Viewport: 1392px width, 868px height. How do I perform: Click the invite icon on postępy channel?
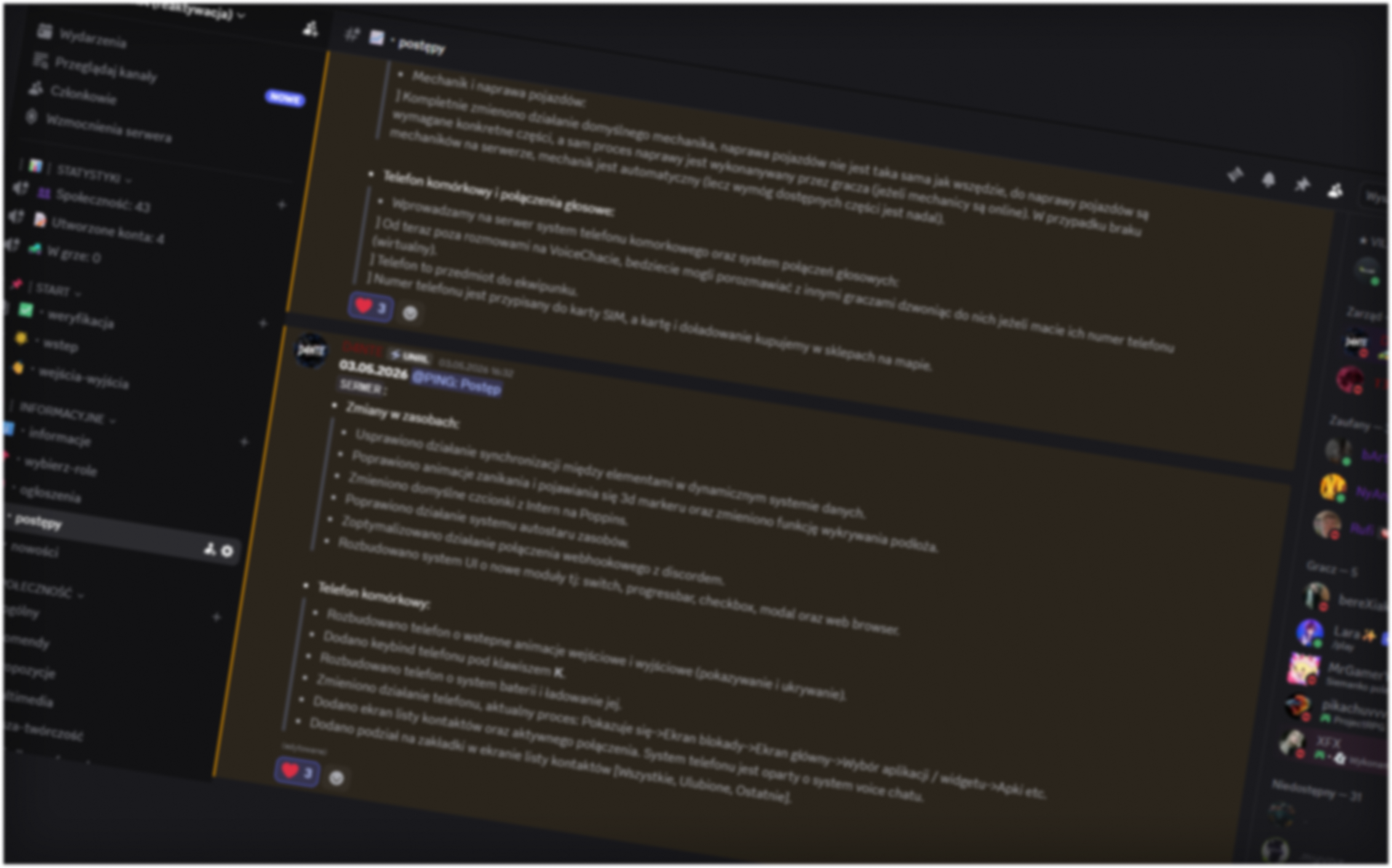tap(210, 548)
